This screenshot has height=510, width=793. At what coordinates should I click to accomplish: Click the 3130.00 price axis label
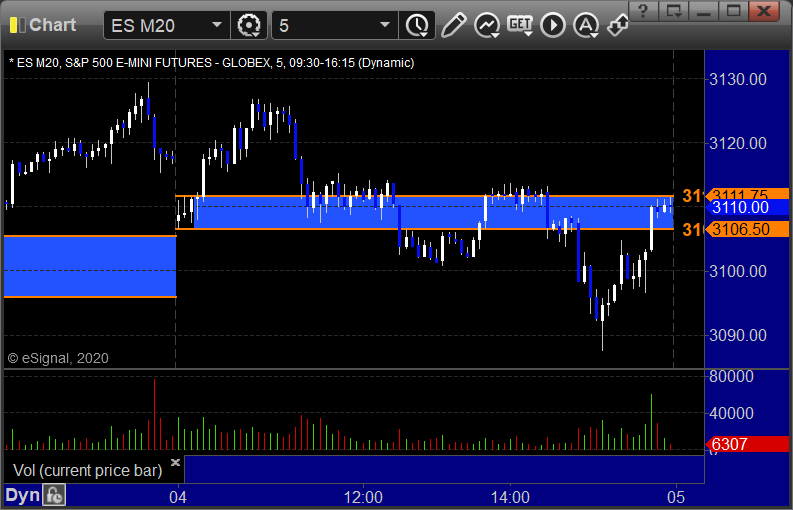(738, 79)
